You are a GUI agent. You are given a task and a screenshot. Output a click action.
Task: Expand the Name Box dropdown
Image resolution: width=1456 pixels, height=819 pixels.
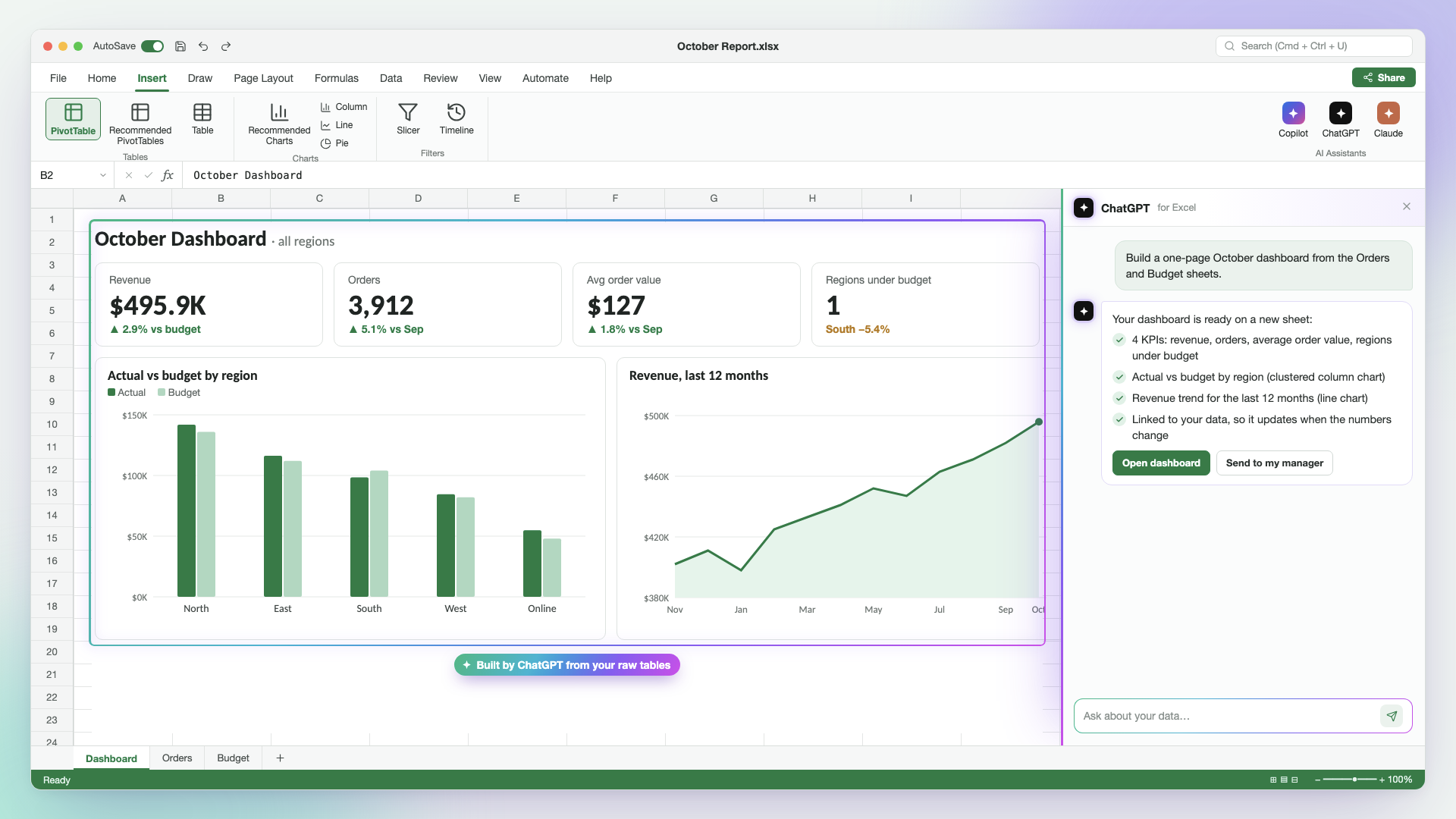[103, 175]
